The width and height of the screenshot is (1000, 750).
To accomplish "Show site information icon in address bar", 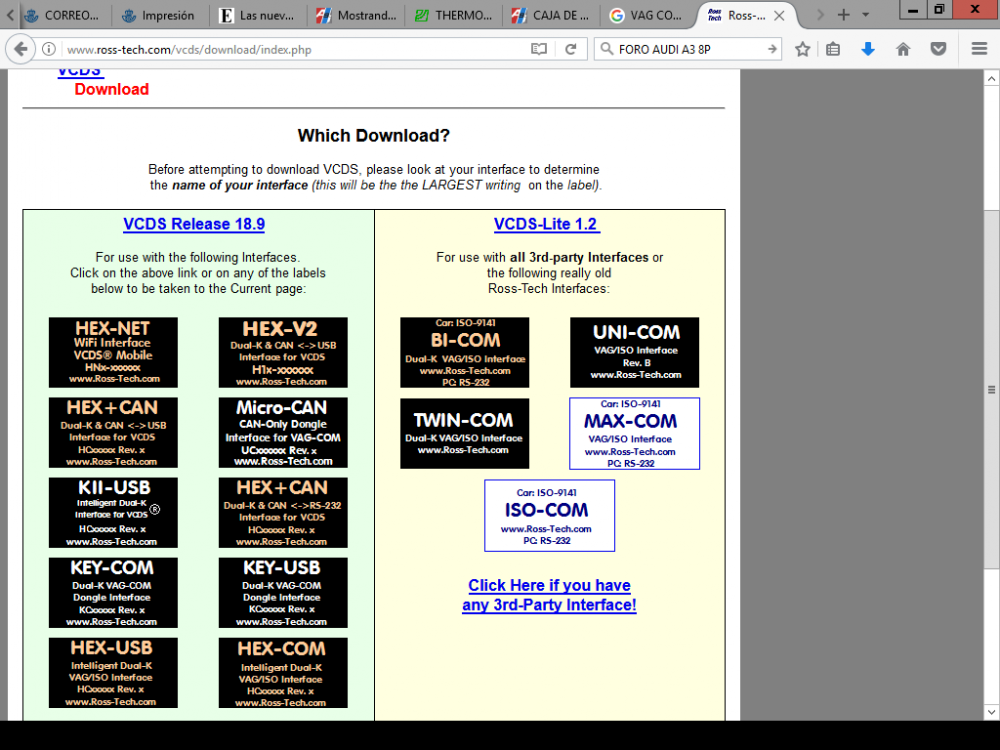I will [x=49, y=49].
